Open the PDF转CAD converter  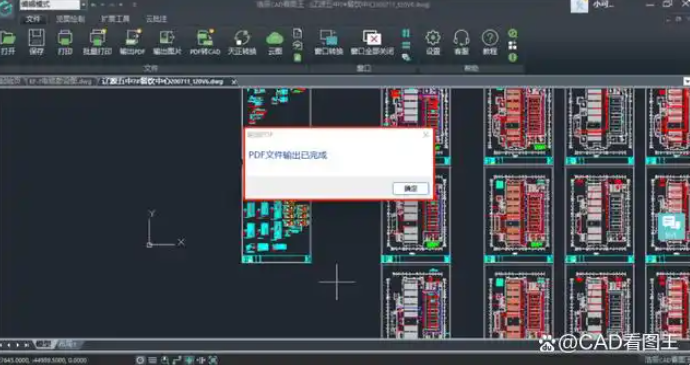click(205, 42)
